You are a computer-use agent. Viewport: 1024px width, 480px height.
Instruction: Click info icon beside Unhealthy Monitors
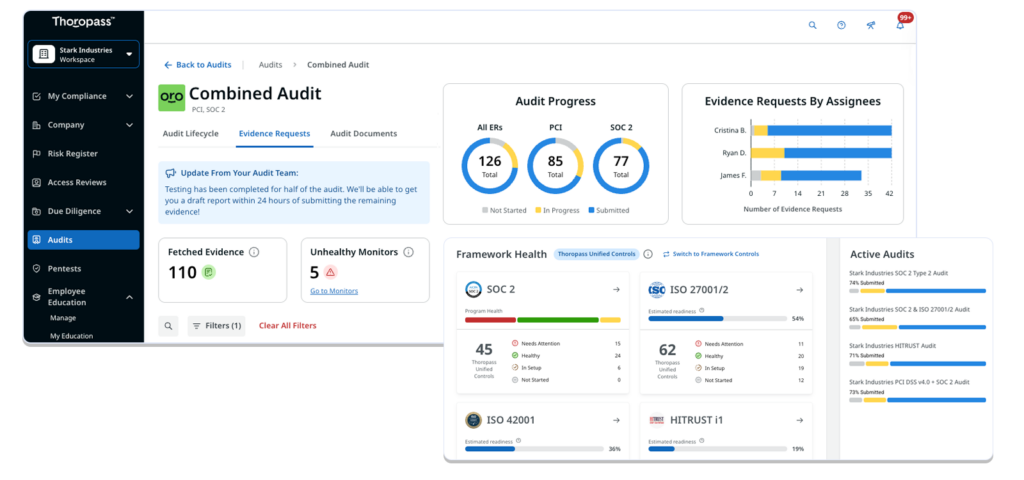[x=408, y=252]
